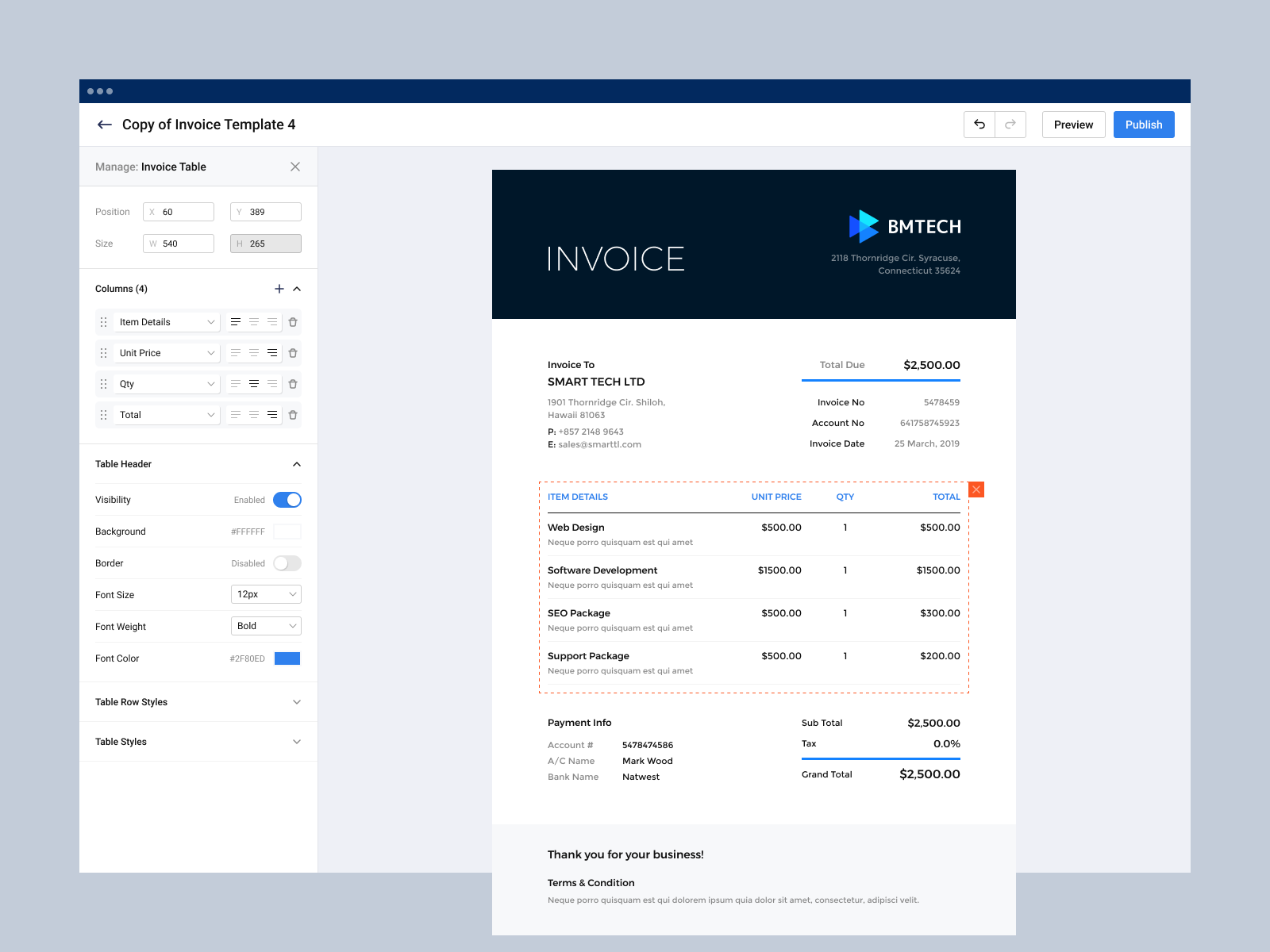Screen dimensions: 1270x952
Task: Close the Manage Invoice Table panel
Action: (294, 167)
